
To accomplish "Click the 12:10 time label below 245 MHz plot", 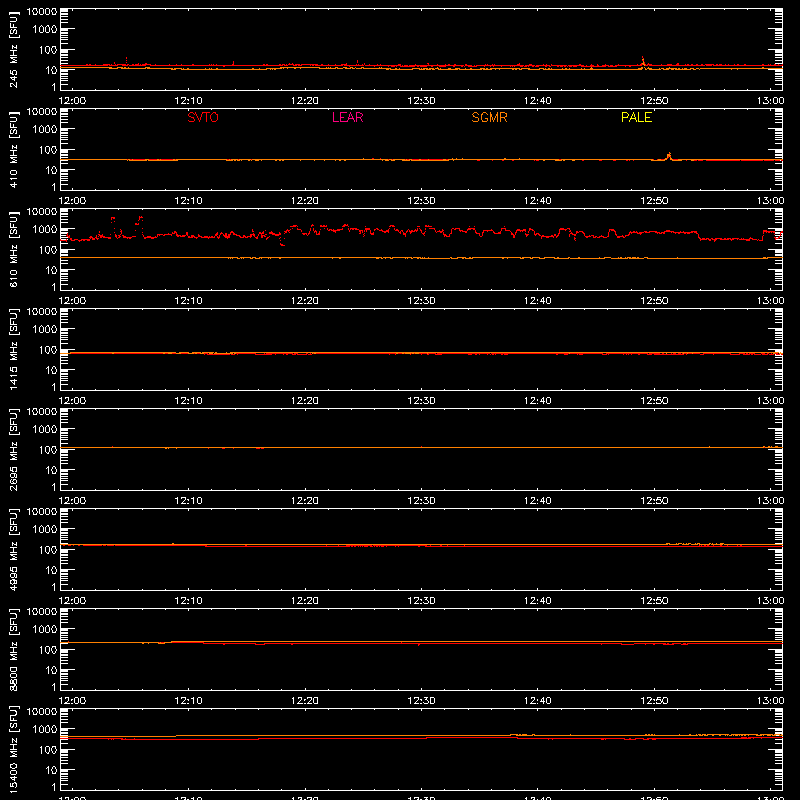I will tap(188, 101).
